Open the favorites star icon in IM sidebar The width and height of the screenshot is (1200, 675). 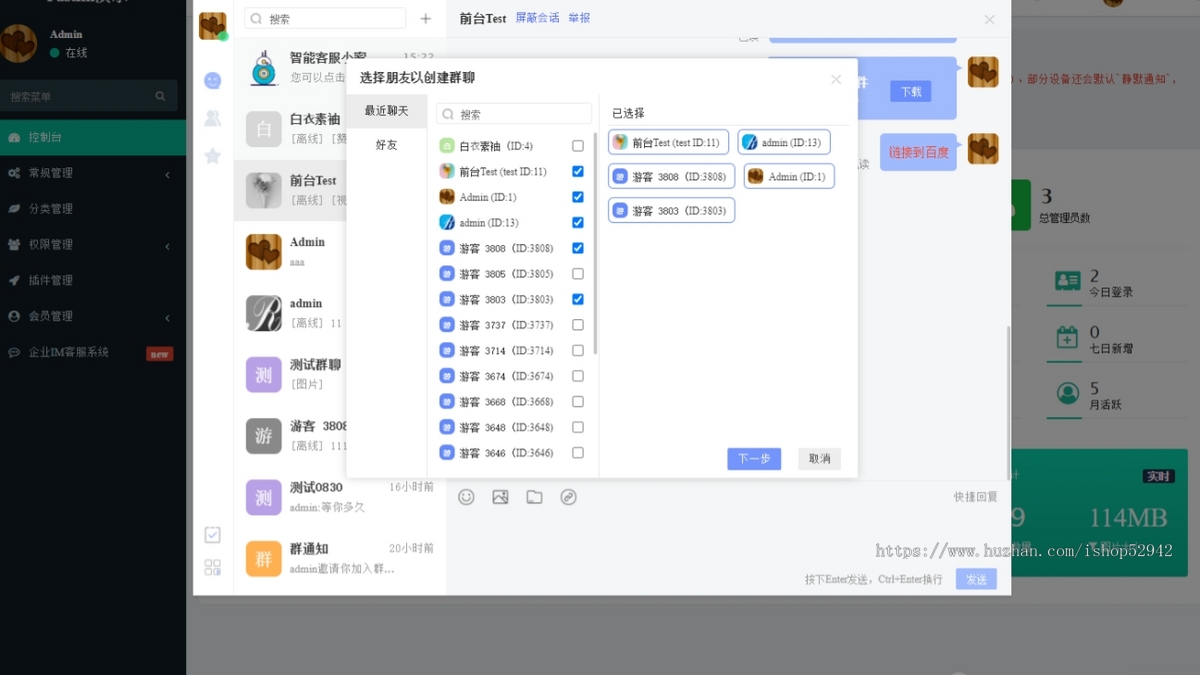[212, 155]
